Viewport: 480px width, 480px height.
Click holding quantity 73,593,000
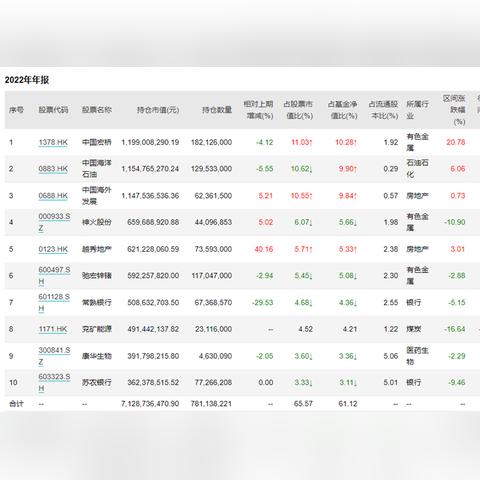click(x=213, y=249)
